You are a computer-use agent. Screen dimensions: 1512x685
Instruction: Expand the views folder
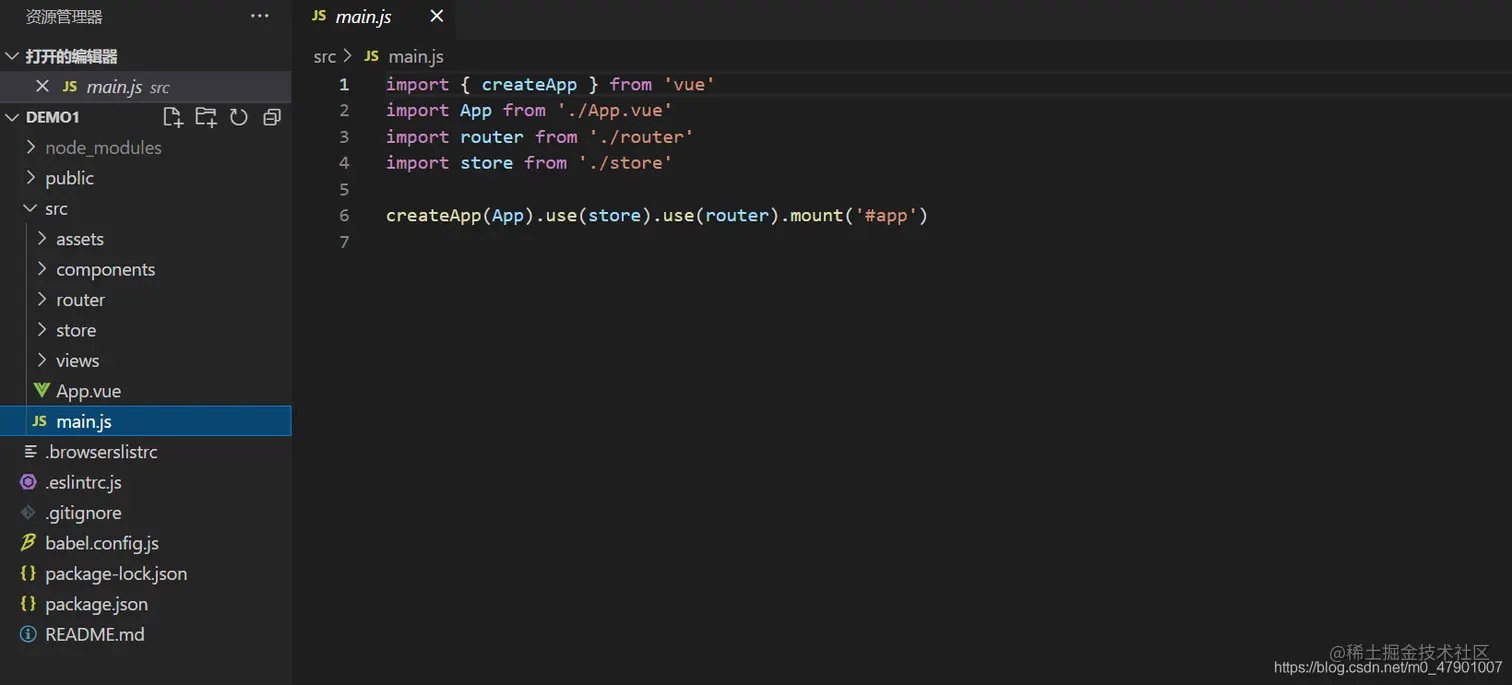42,360
